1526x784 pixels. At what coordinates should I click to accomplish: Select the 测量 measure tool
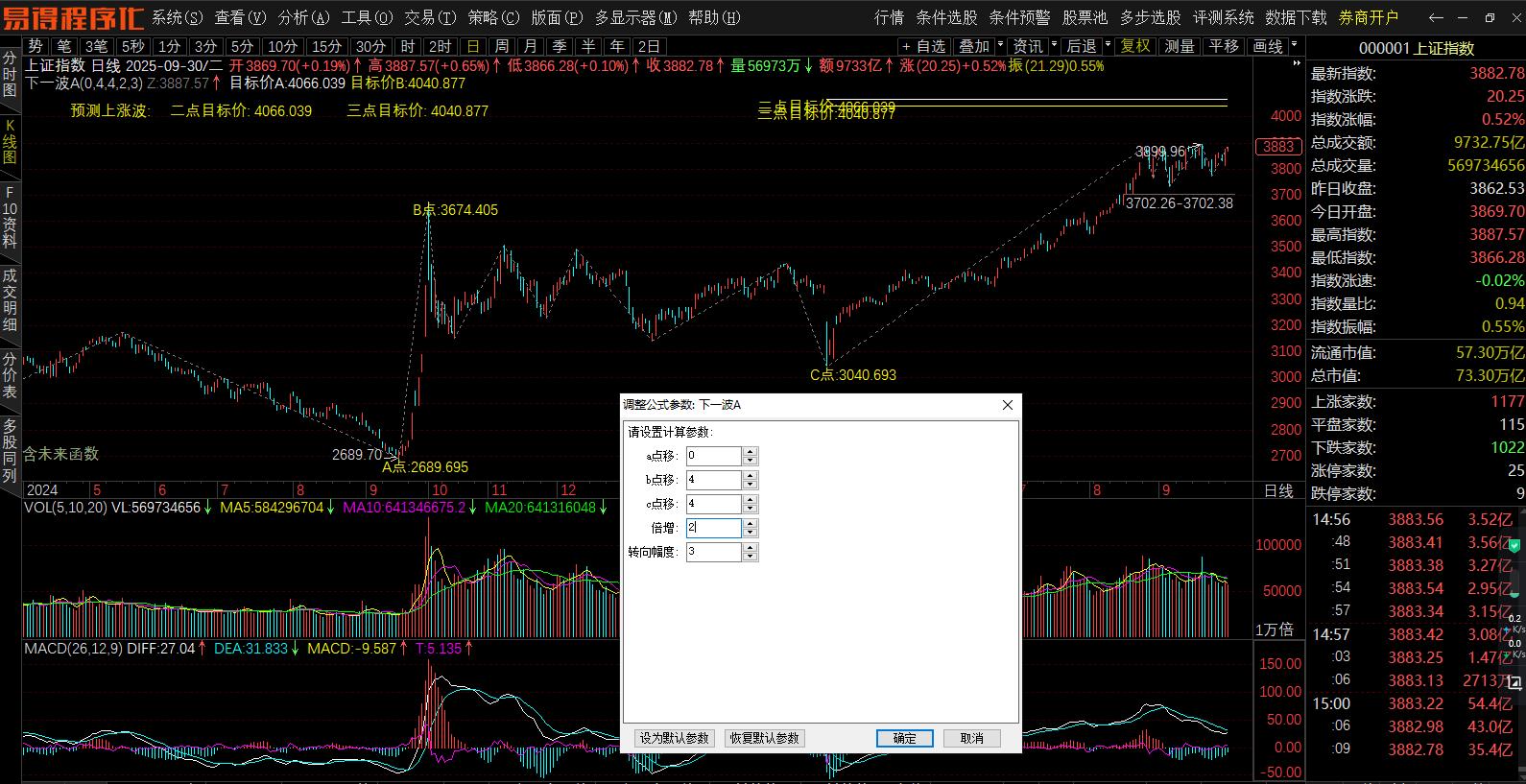coord(1179,46)
